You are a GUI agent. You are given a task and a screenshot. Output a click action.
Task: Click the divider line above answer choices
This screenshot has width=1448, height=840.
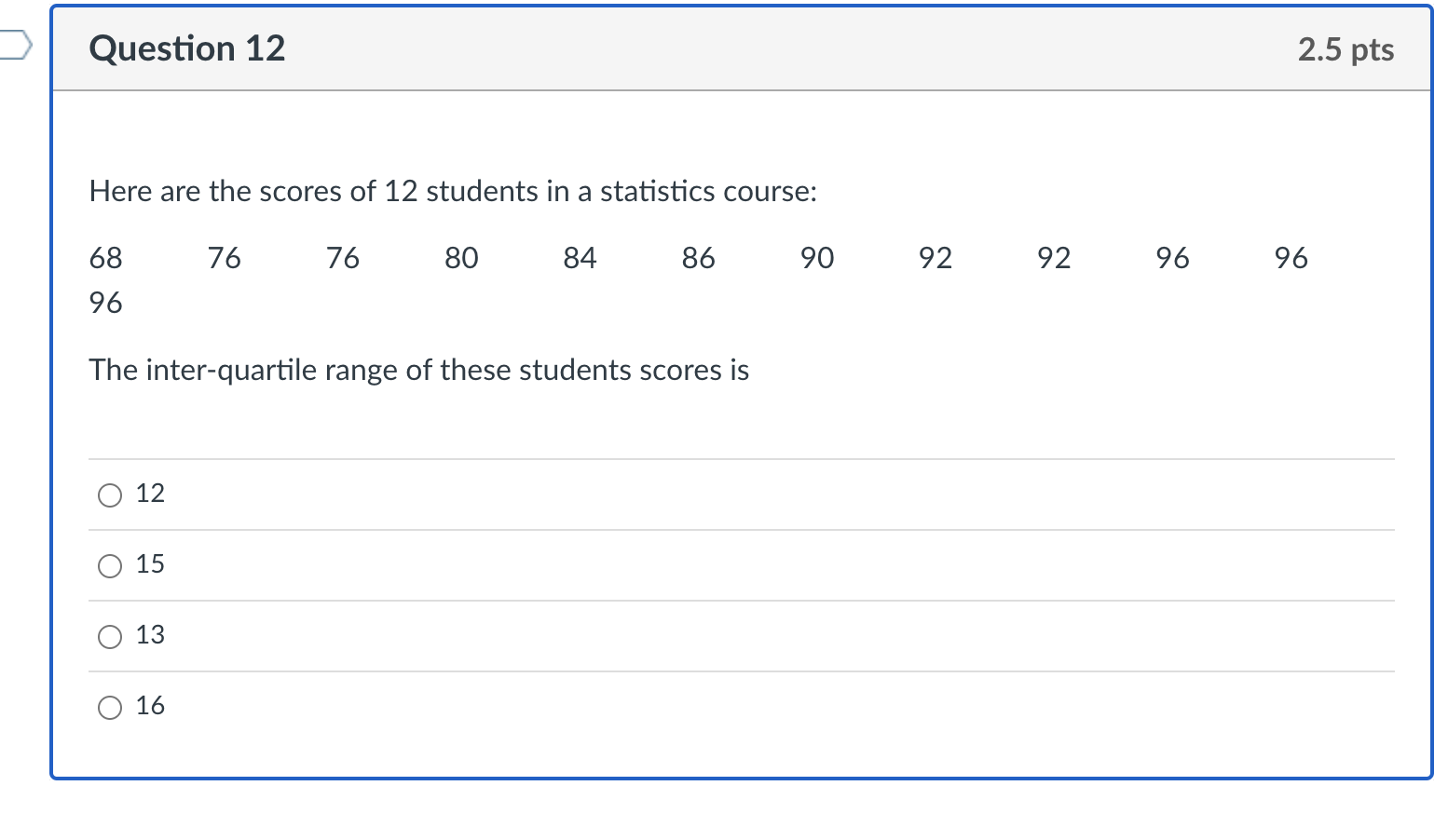(x=741, y=459)
